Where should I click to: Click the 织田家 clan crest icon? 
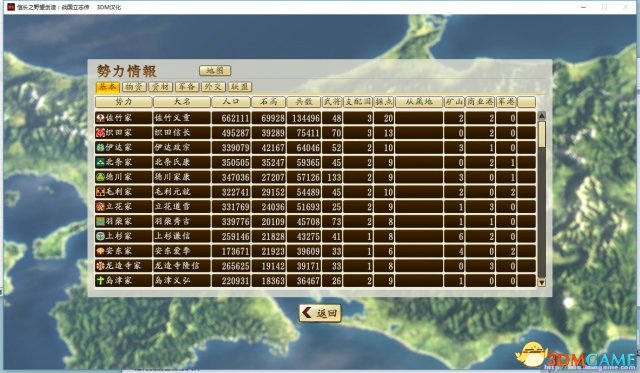pos(100,133)
